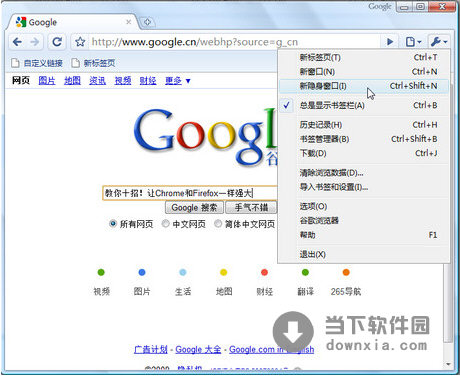Choose 新窗口(N) menu item
460x376 pixels.
pyautogui.click(x=364, y=72)
